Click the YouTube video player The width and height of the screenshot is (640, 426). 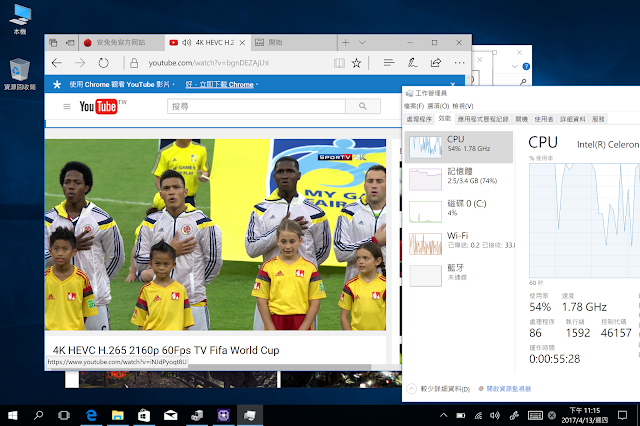[x=215, y=235]
